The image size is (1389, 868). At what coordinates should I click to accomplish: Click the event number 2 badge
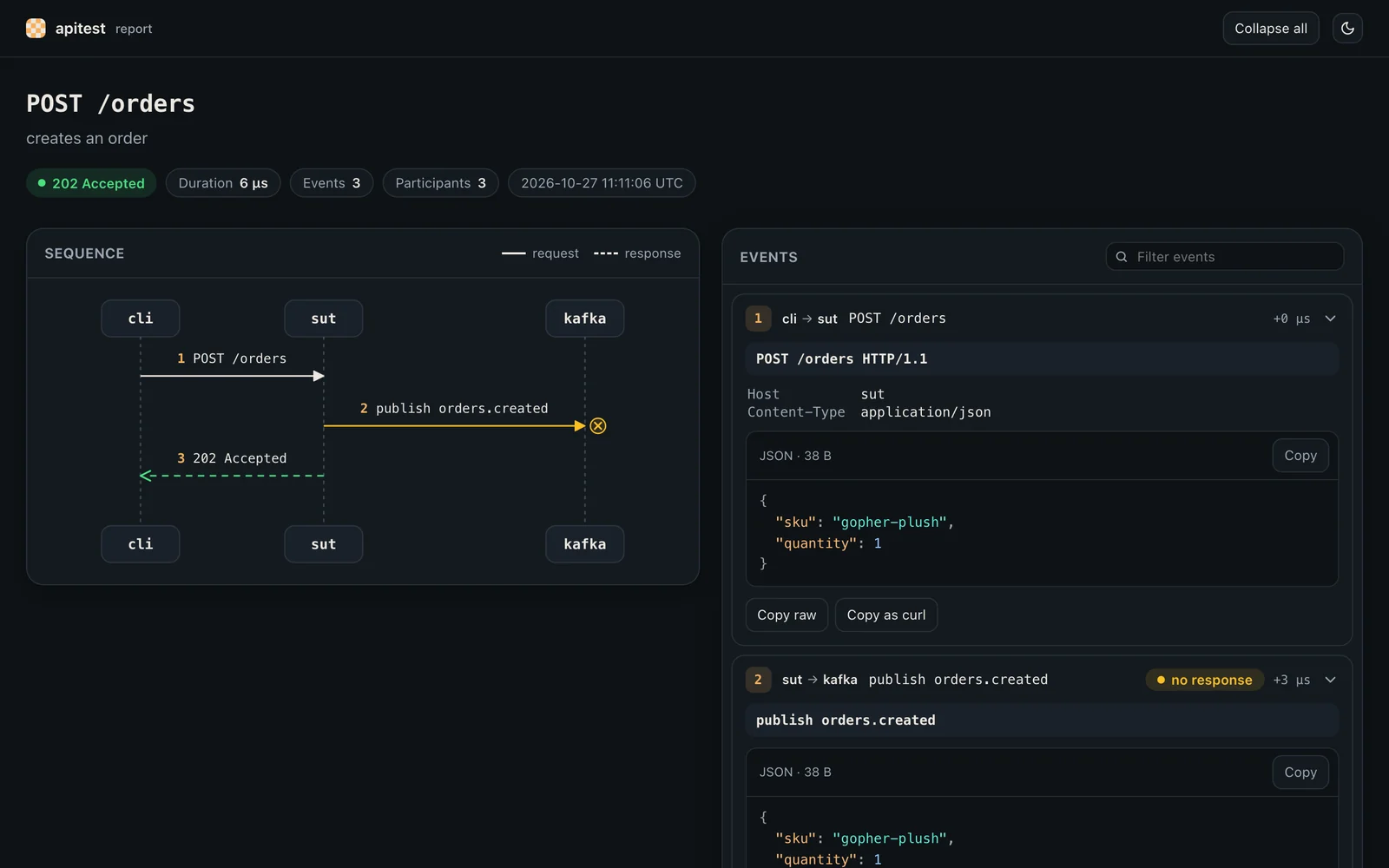coord(758,680)
